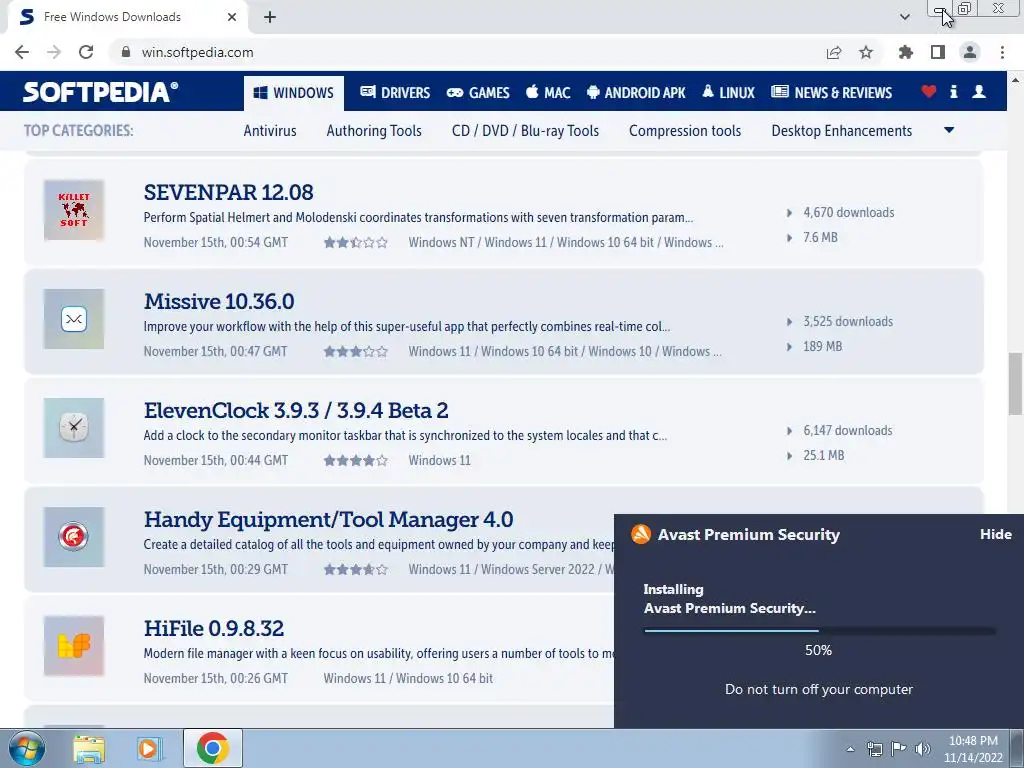Image resolution: width=1024 pixels, height=768 pixels.
Task: Select the Desktop Enhancements category
Action: click(842, 131)
